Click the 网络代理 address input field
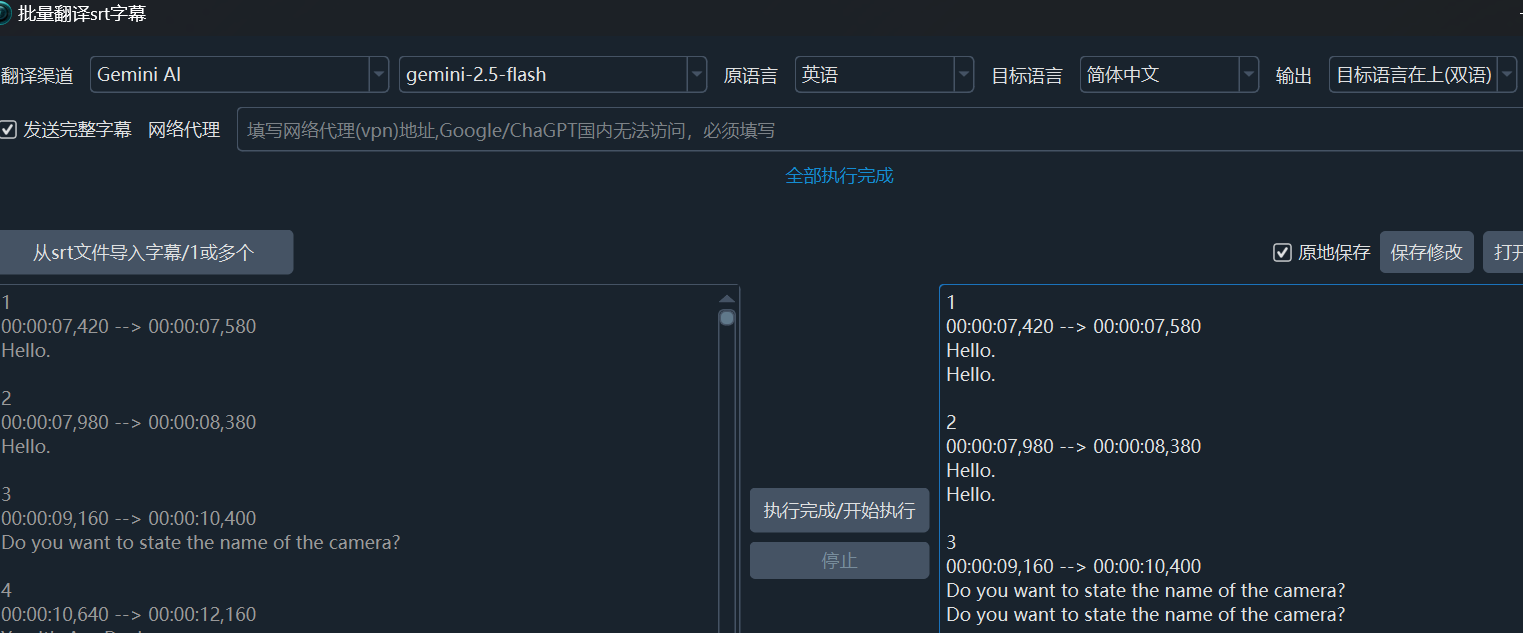The image size is (1523, 633). [x=880, y=130]
